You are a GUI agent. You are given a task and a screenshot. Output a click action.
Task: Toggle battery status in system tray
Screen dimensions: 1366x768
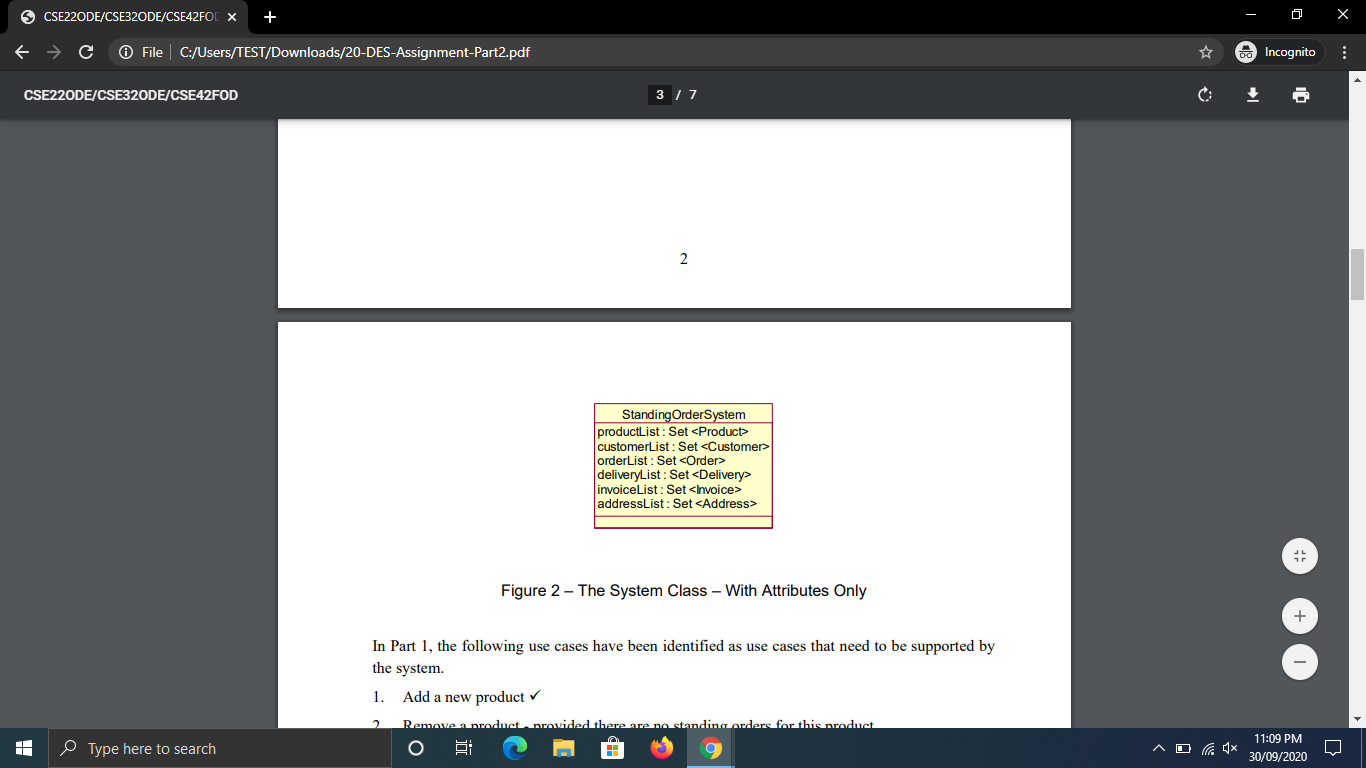[x=1184, y=748]
